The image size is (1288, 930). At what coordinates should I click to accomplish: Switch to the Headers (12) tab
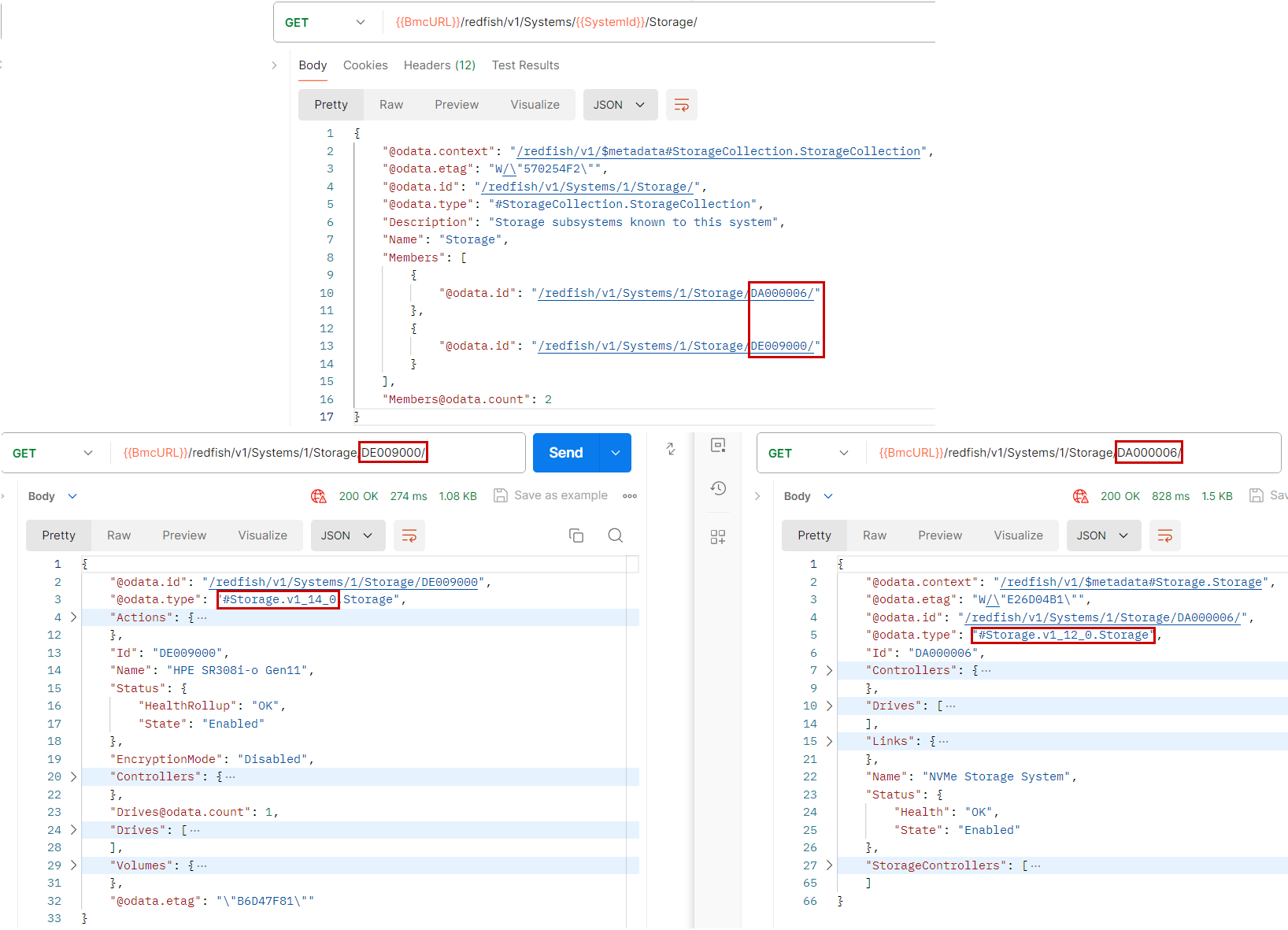[x=439, y=65]
